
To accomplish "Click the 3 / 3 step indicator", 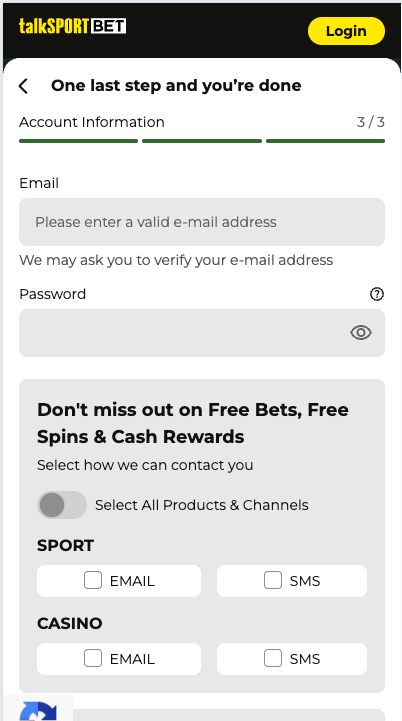I will tap(371, 122).
